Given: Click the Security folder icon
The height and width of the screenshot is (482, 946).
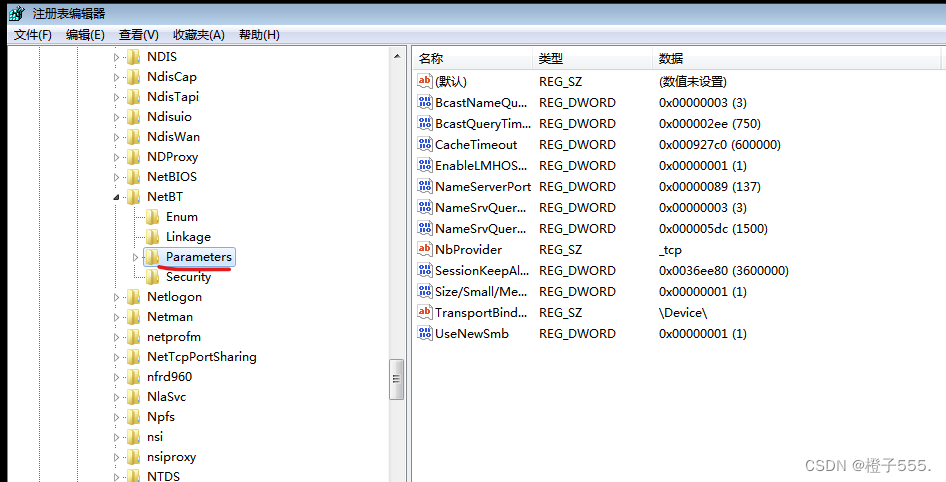Looking at the screenshot, I should pos(153,277).
